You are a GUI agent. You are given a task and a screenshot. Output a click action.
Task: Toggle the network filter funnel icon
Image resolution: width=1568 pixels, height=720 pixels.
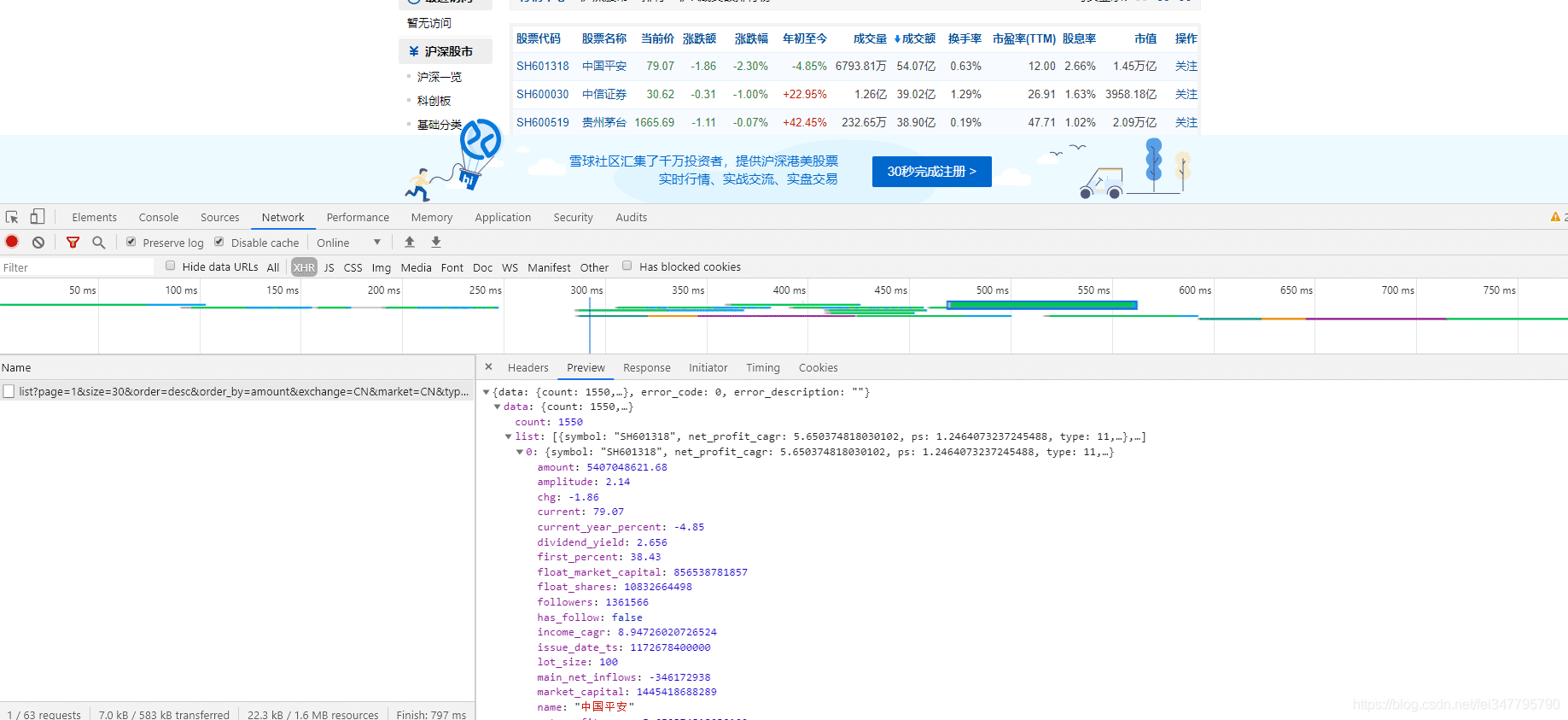pyautogui.click(x=73, y=243)
